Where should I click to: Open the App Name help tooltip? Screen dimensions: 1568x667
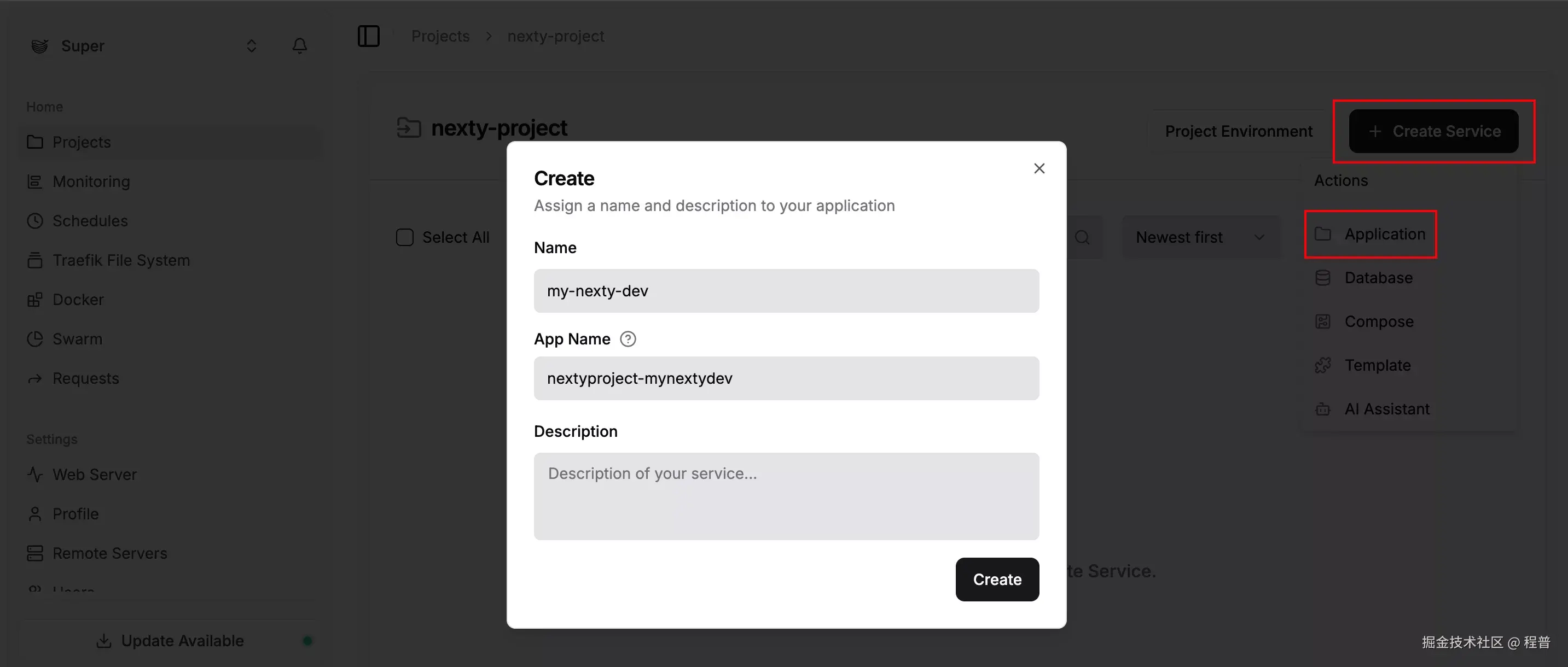pos(628,338)
